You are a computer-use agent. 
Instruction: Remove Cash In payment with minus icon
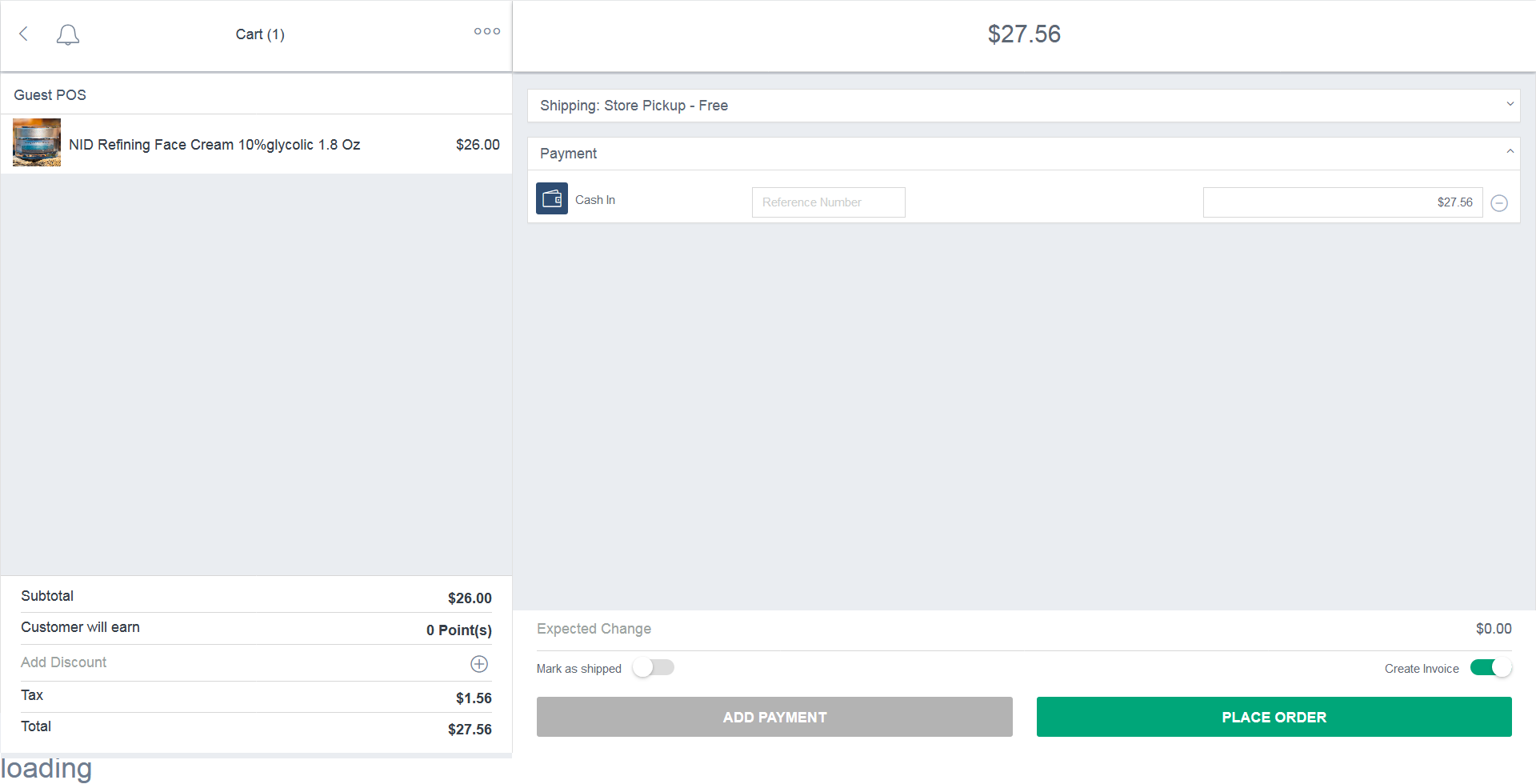coord(1500,203)
